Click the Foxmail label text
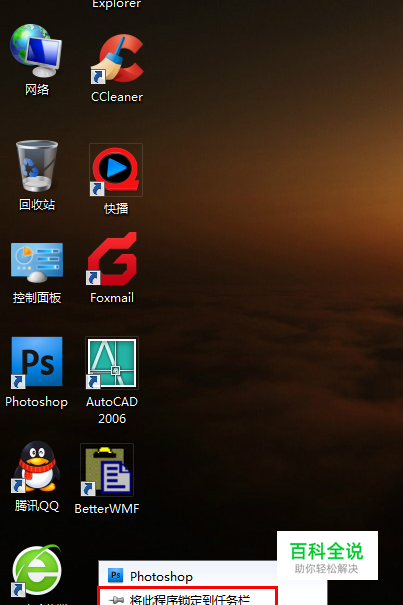403x605 pixels. 112,297
